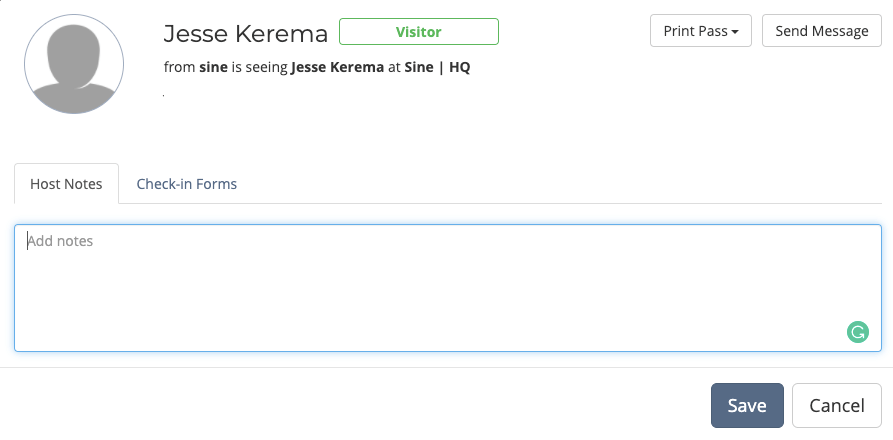Click the grey visitor avatar placeholder
Screen dimensions: 893x440
74,64
